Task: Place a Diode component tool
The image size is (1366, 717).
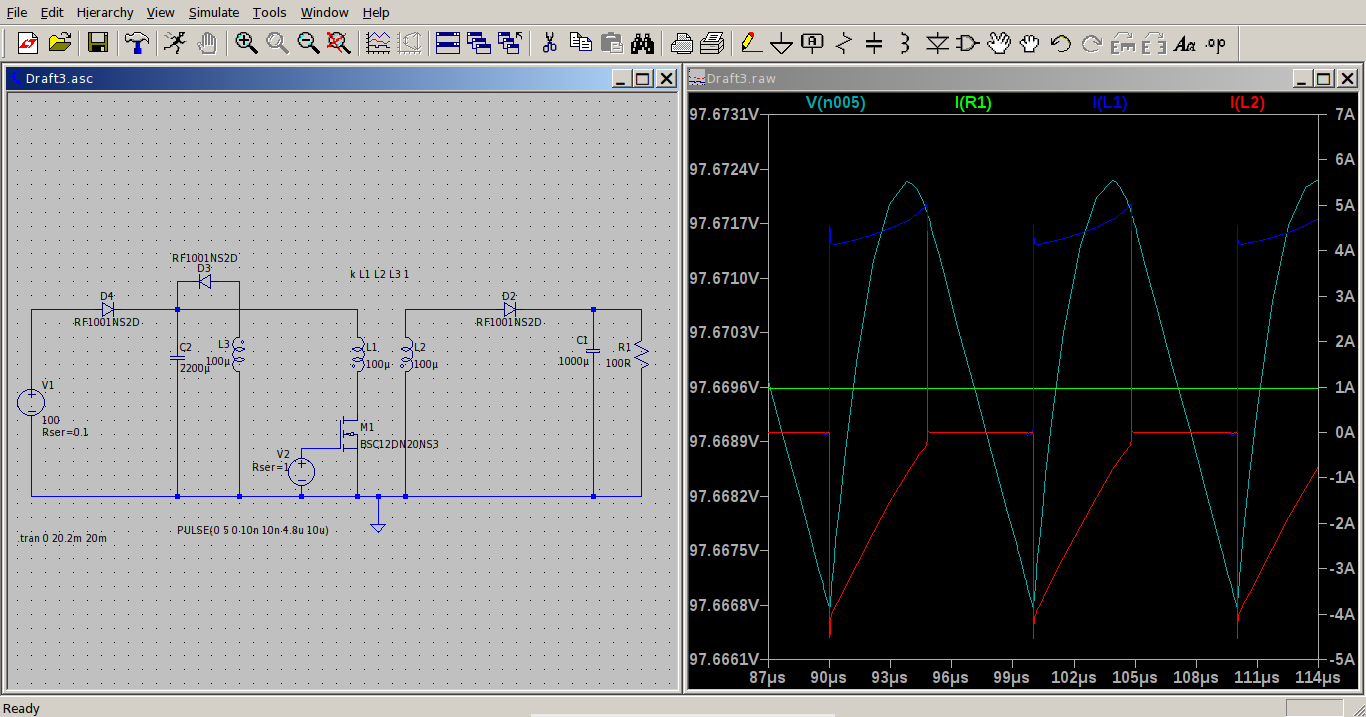Action: coord(937,42)
